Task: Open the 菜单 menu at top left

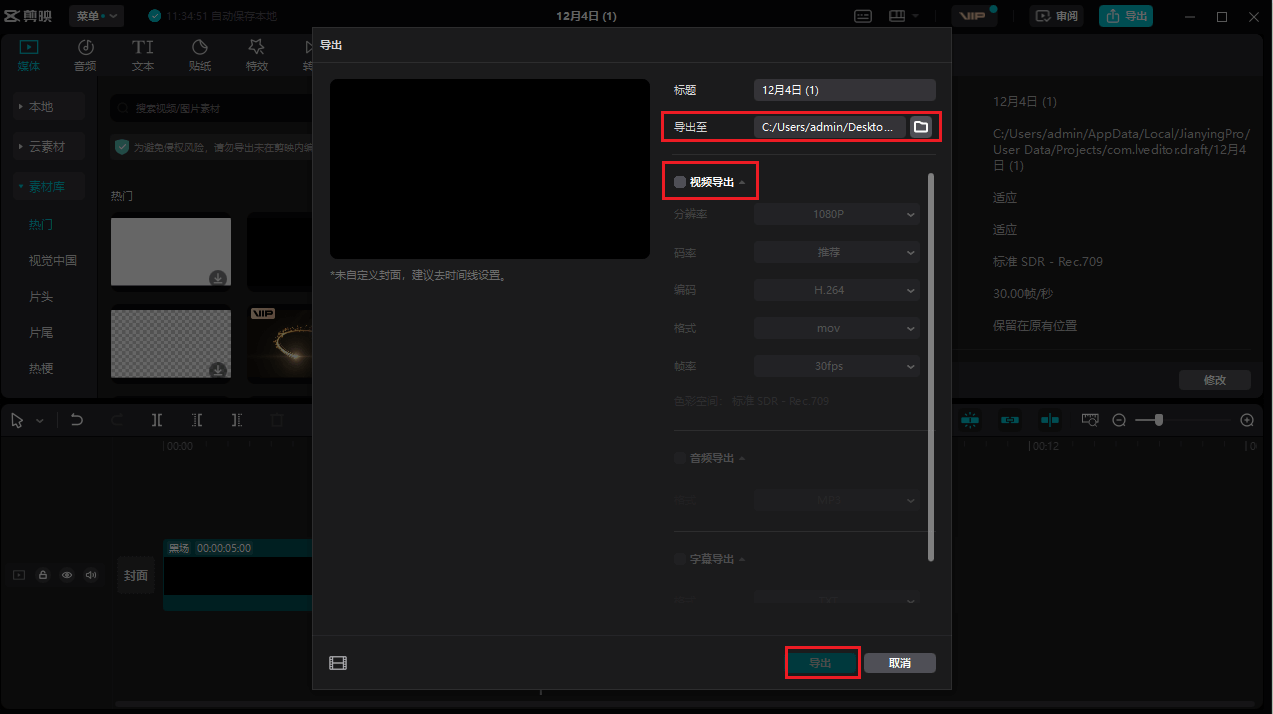Action: tap(95, 15)
